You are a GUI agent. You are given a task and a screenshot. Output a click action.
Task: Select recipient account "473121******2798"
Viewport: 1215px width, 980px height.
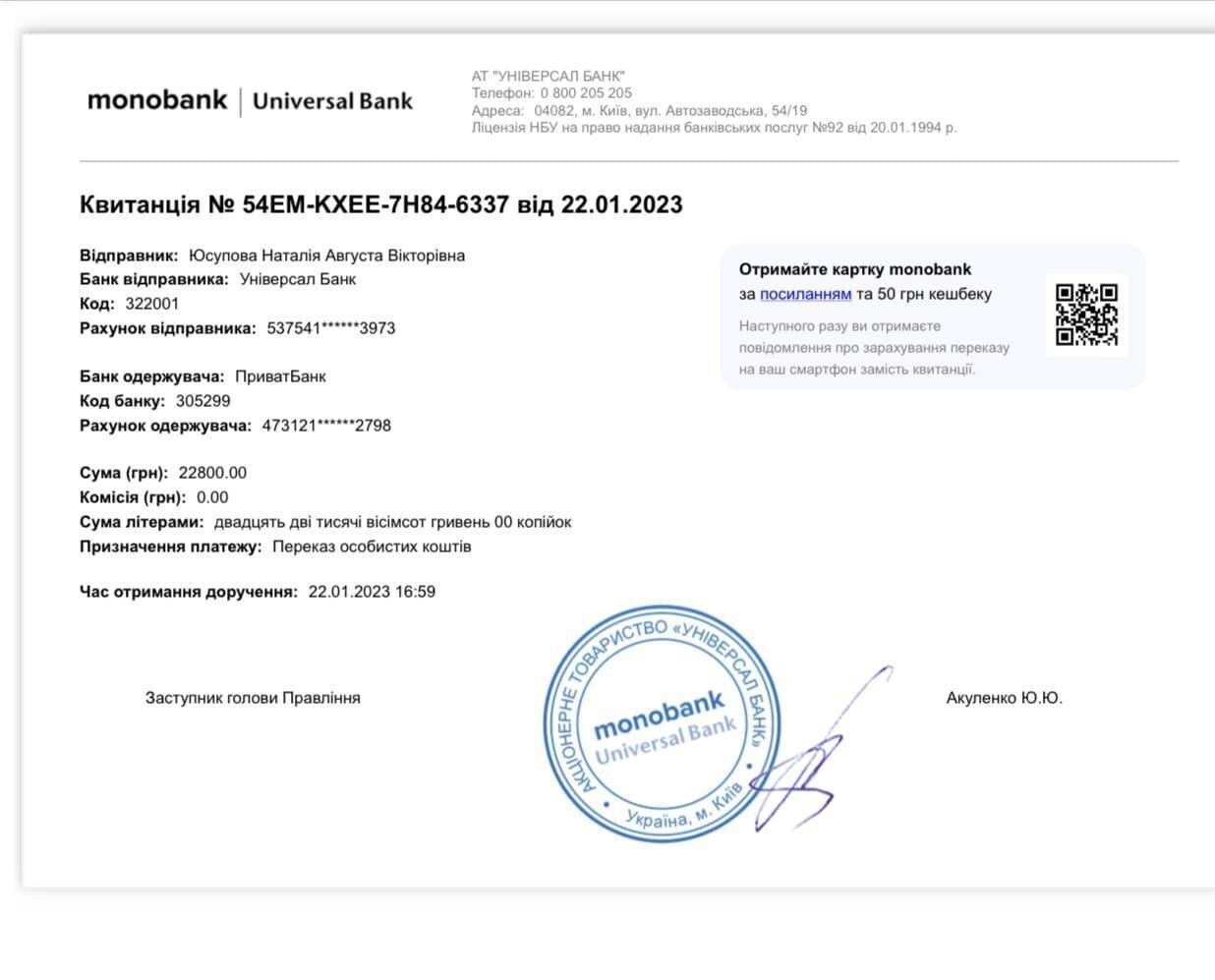[x=326, y=426]
